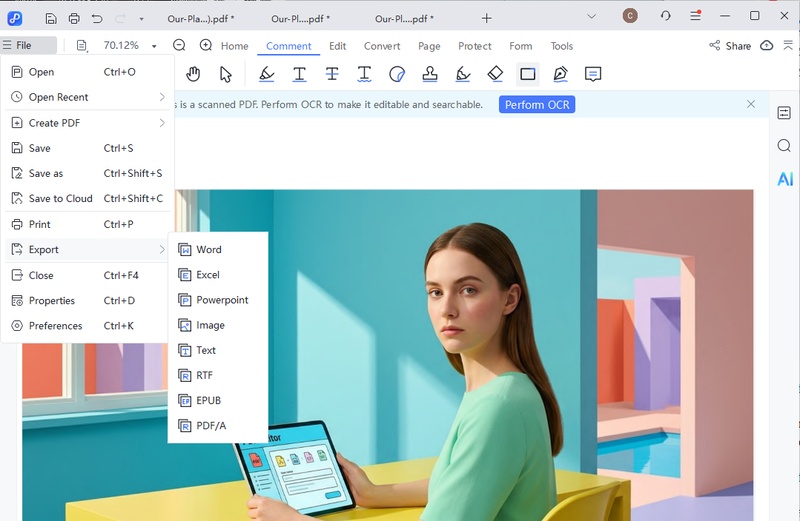The image size is (800, 521).
Task: Select Save as from File menu
Action: [46, 173]
